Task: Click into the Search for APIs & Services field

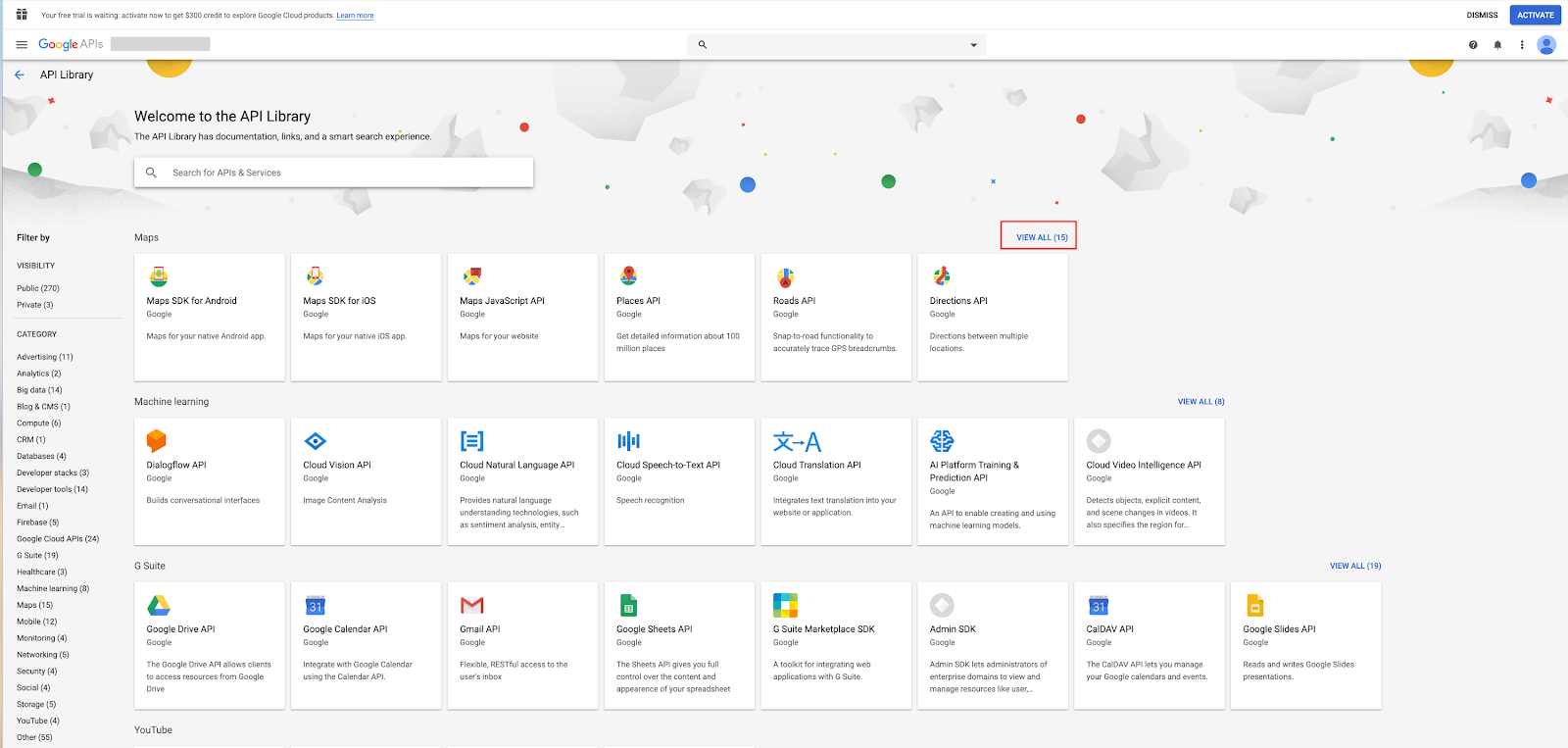Action: point(334,173)
